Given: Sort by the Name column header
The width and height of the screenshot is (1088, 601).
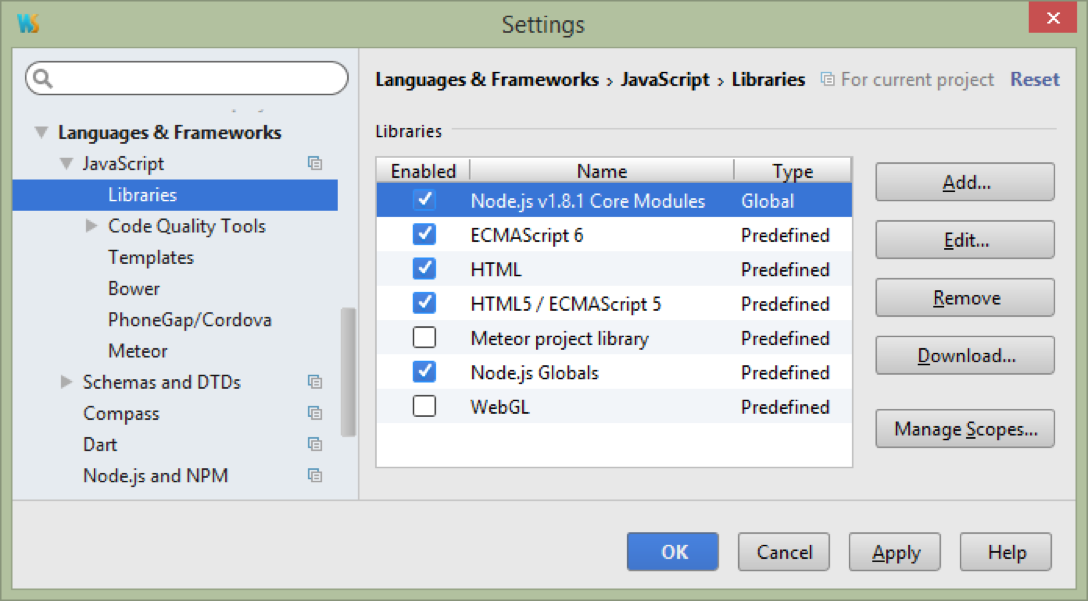Looking at the screenshot, I should (602, 171).
